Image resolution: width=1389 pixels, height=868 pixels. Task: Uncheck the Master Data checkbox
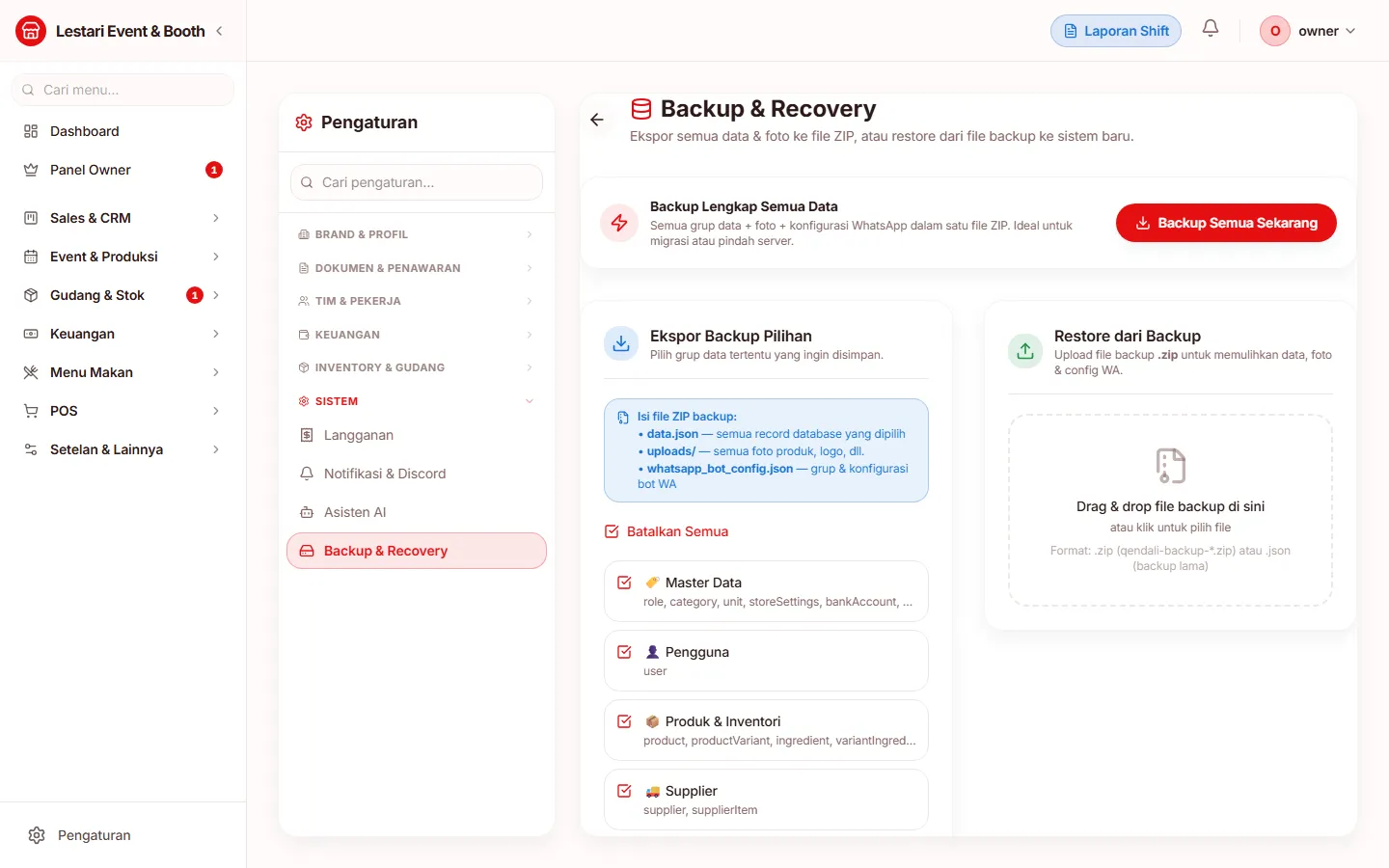624,583
